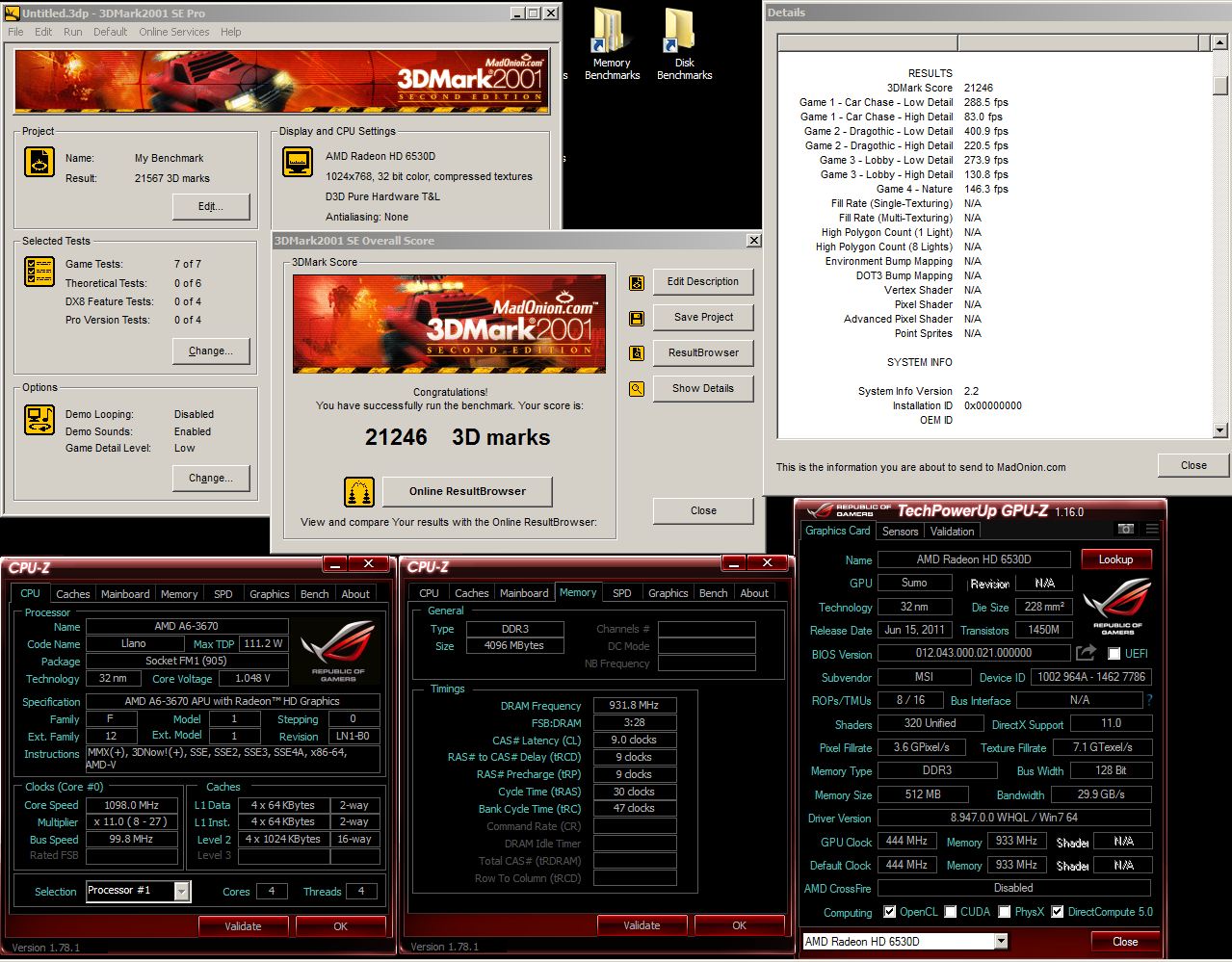Open the Edit menu in 3DMark2001

43,32
